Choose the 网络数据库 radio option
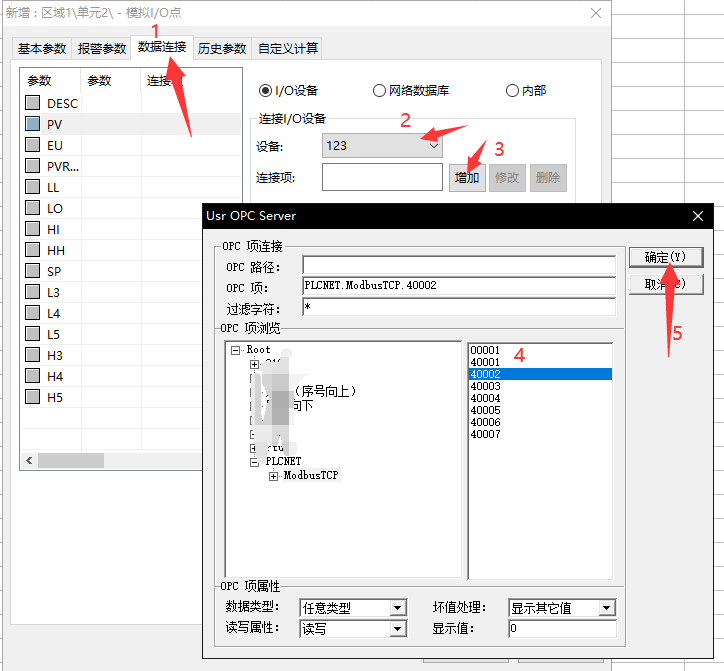The image size is (724, 671). (x=379, y=90)
